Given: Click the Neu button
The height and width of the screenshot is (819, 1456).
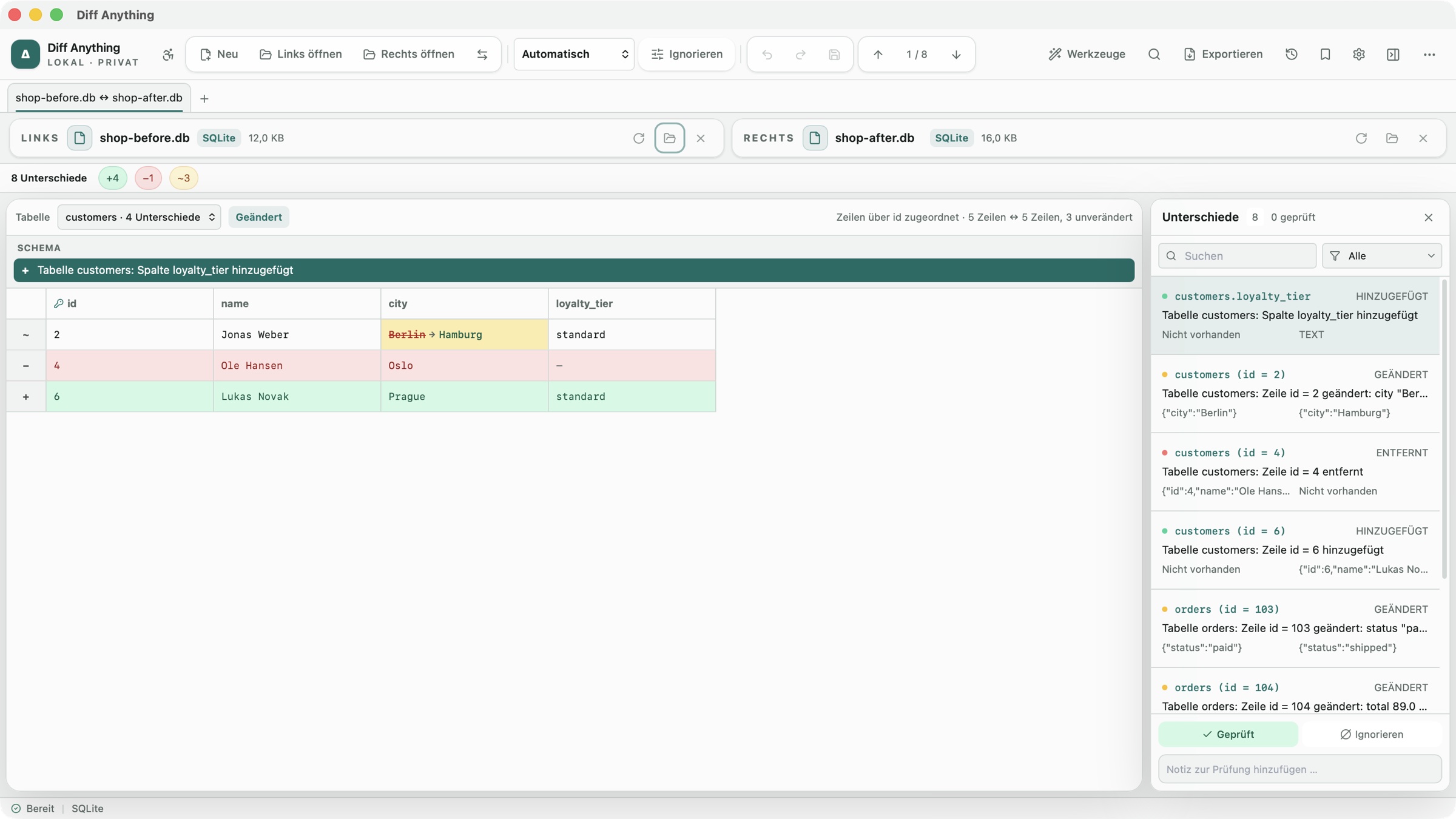Looking at the screenshot, I should pos(219,55).
